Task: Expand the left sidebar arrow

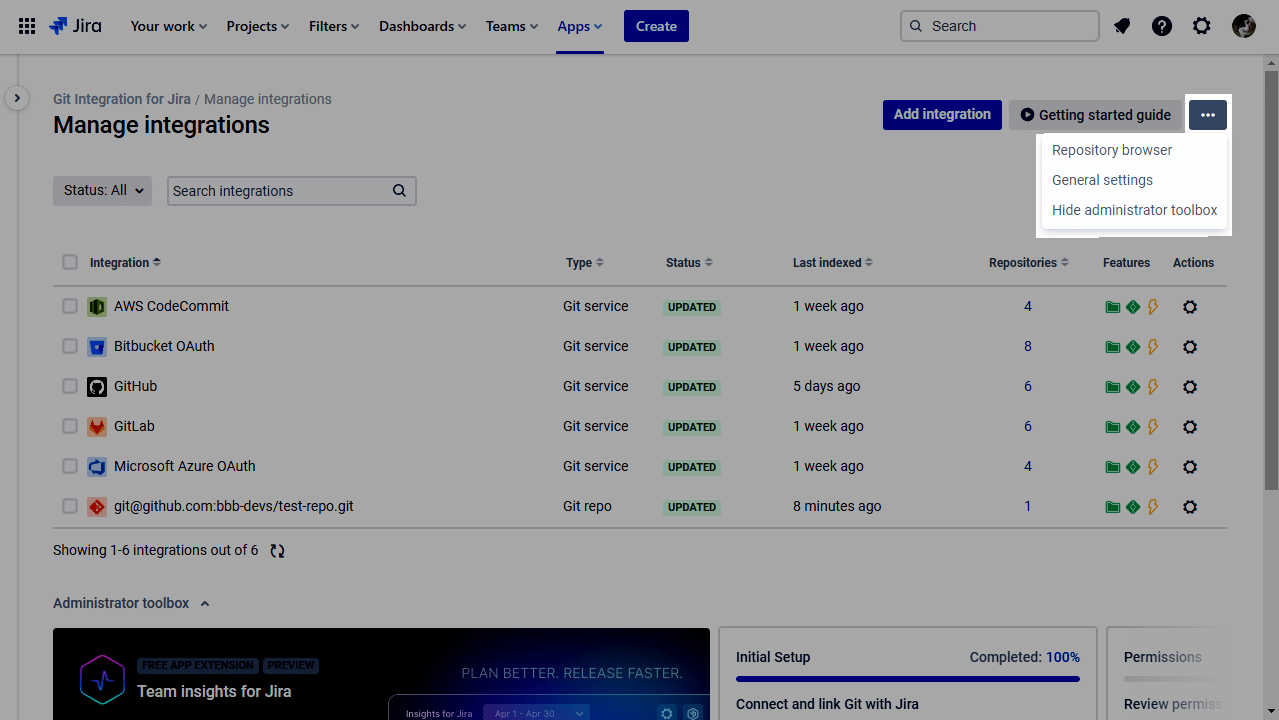Action: click(17, 98)
